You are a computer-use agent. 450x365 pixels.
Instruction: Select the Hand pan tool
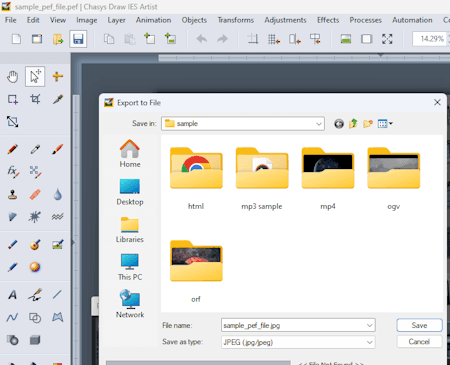(13, 77)
